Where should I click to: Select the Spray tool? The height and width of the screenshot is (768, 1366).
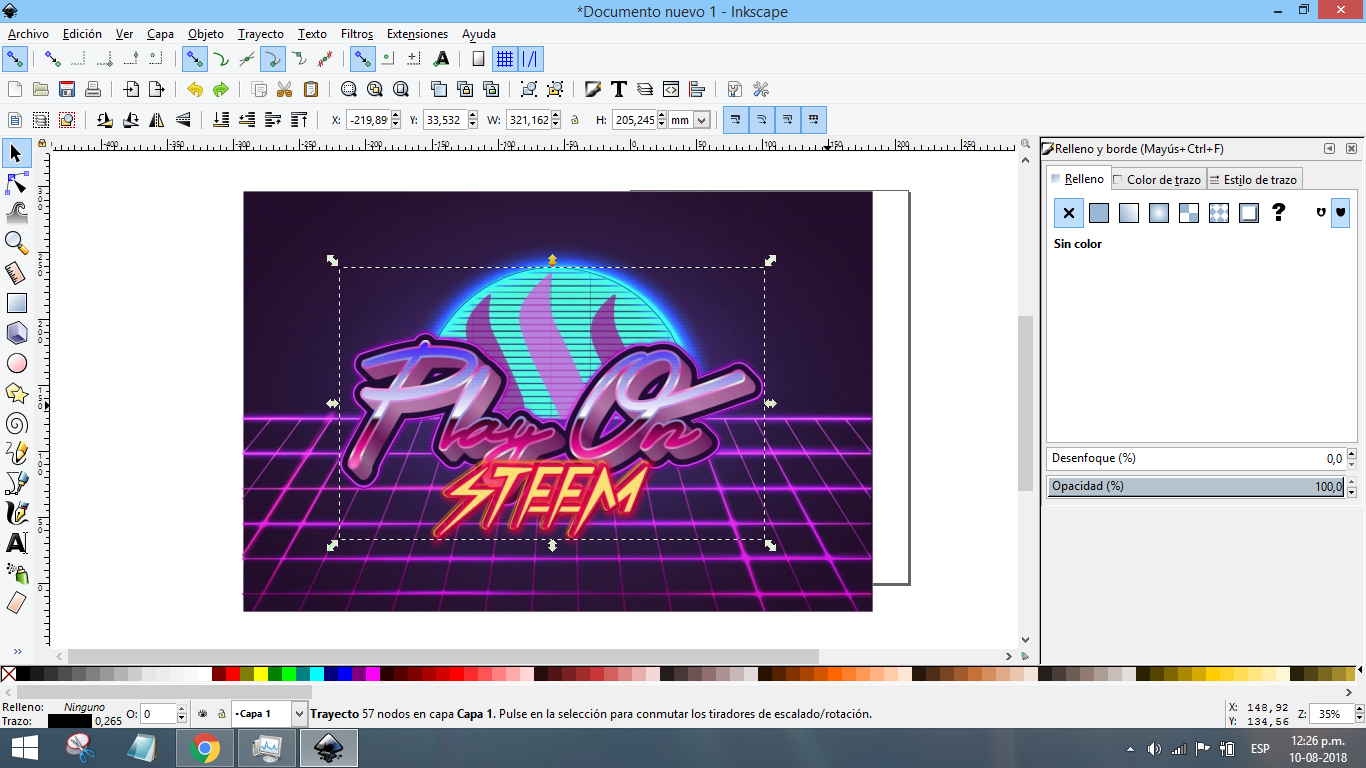click(x=16, y=573)
